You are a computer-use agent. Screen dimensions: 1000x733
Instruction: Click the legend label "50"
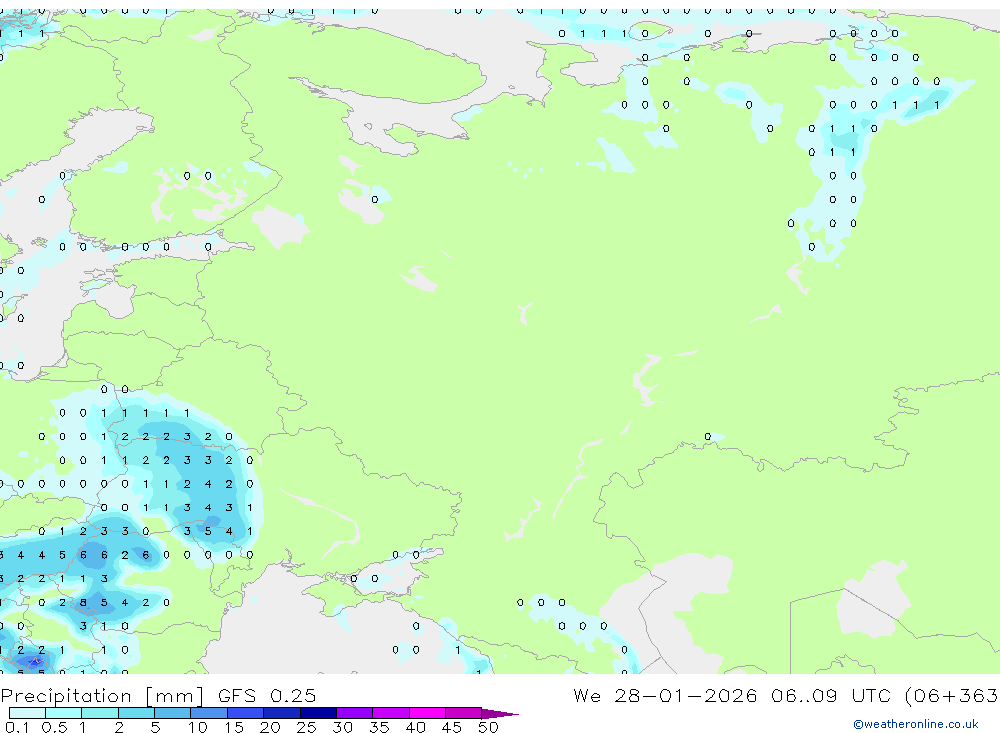pos(488,727)
